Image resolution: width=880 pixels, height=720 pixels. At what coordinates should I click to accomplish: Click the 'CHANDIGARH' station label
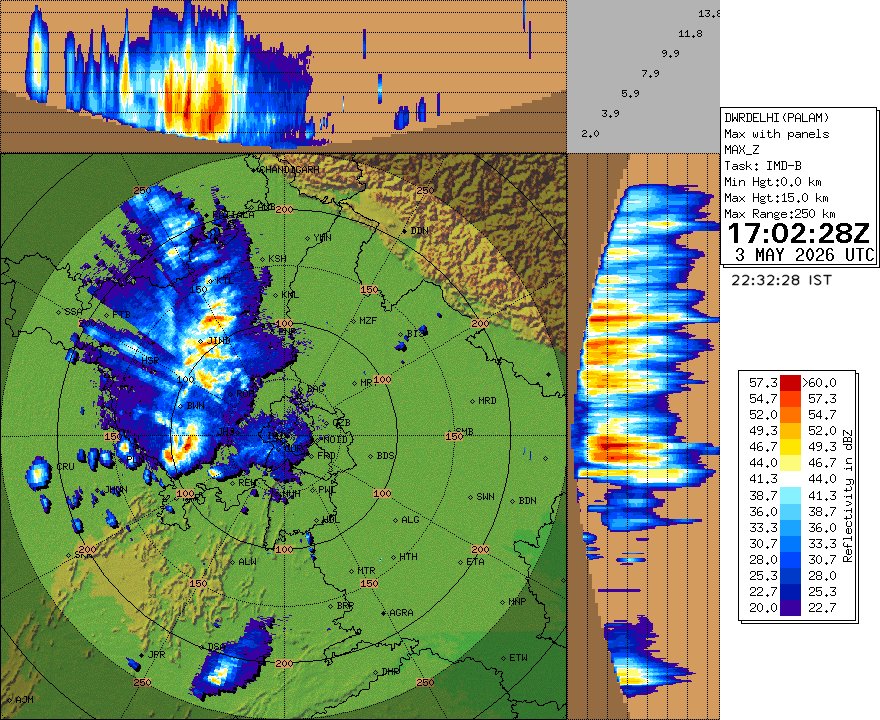coord(290,169)
